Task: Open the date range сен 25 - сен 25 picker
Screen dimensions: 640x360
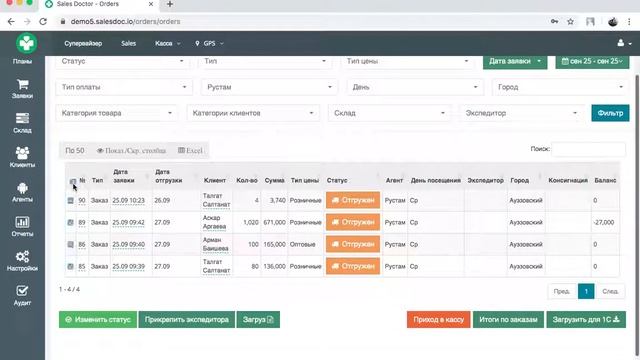Action: 592,61
